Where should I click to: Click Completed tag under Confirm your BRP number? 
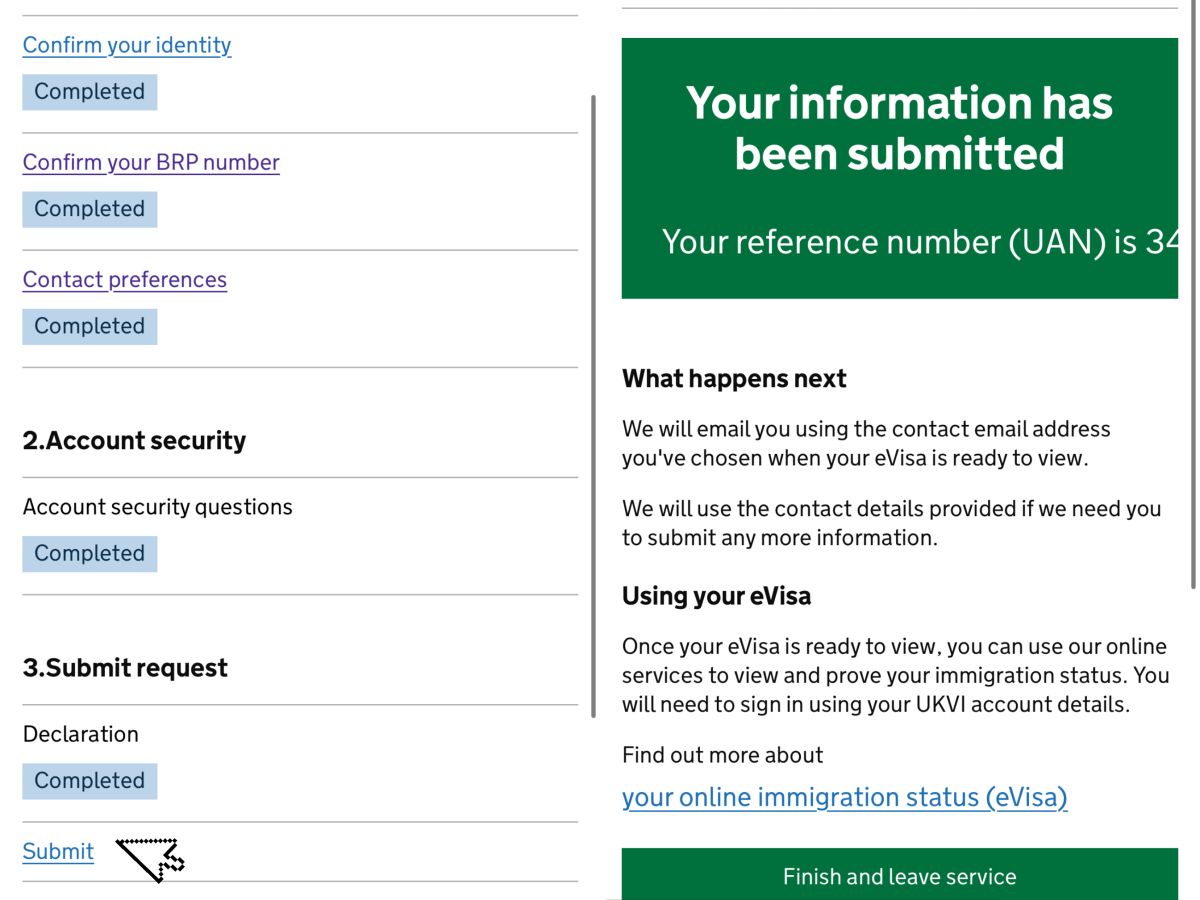(x=90, y=209)
